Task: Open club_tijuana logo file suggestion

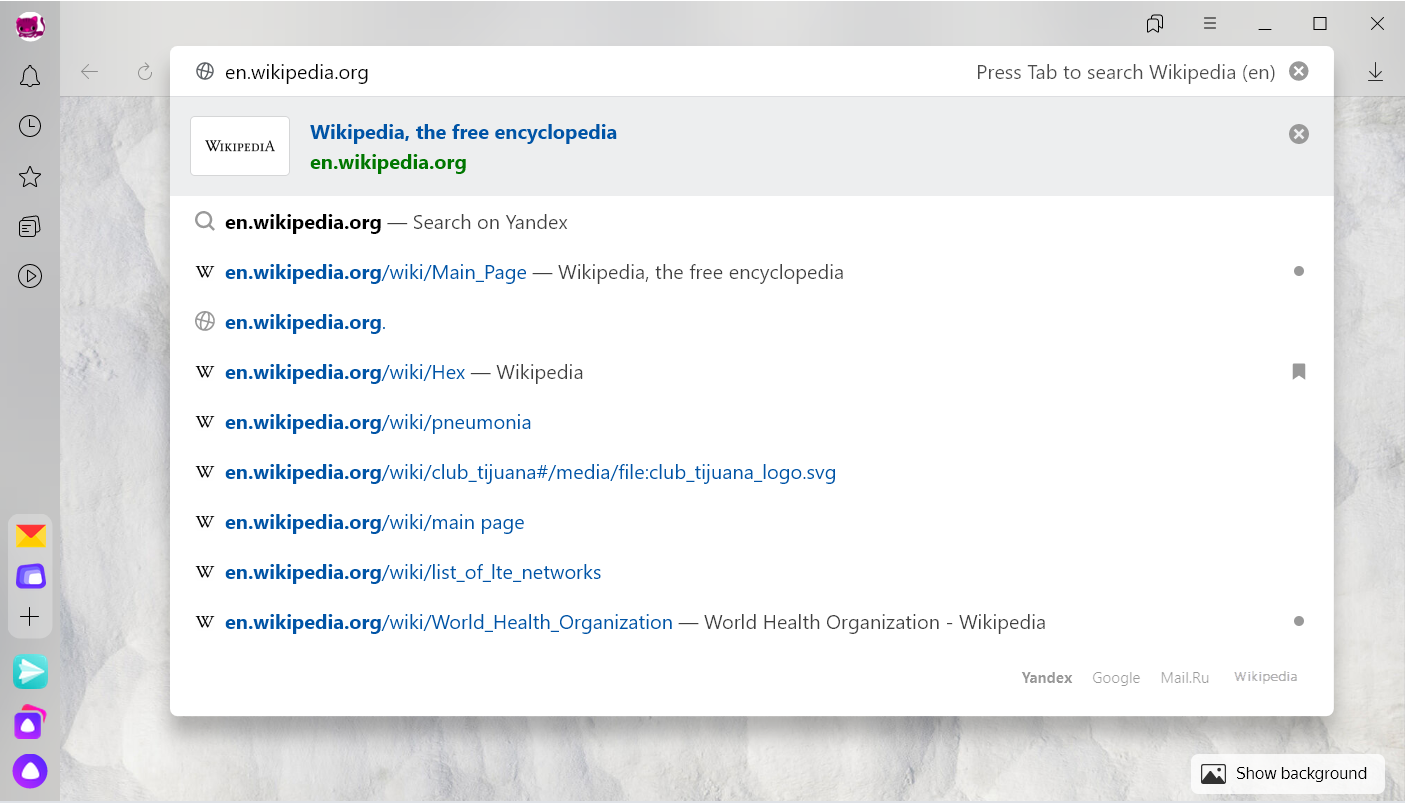Action: (751, 472)
